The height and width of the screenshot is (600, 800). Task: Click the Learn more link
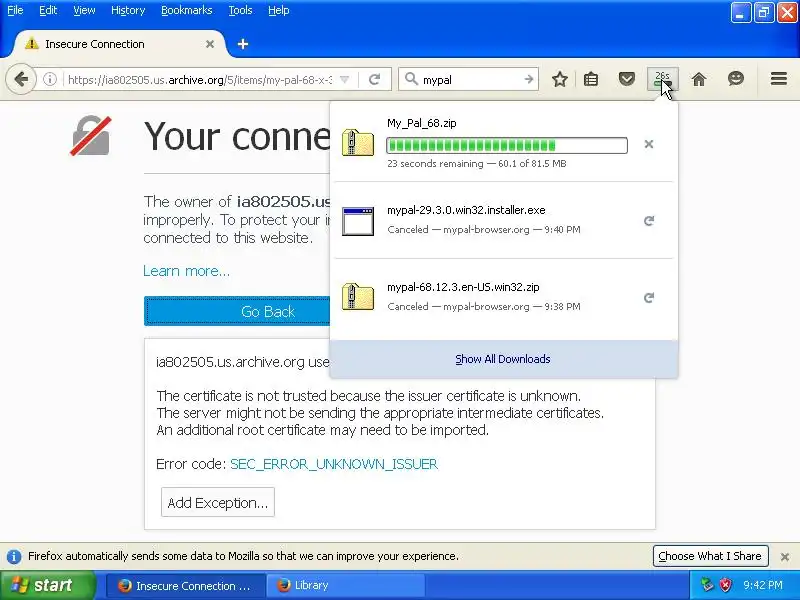tap(186, 271)
